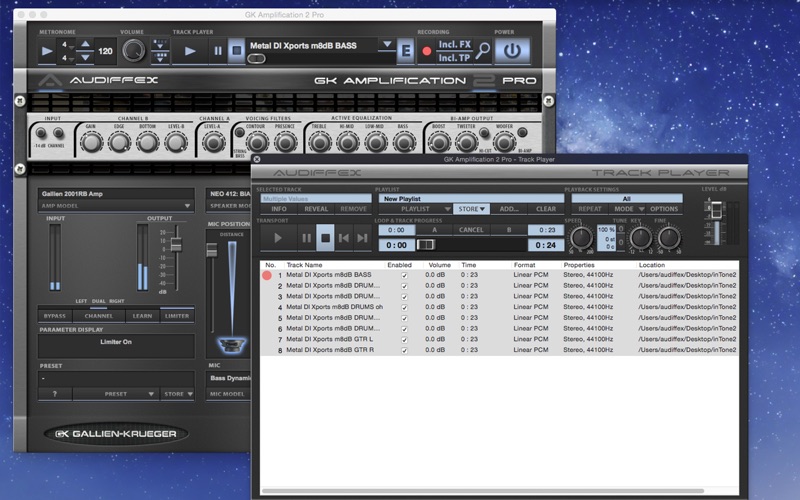
Task: Uncheck Enabled for the BASS track
Action: 403,274
